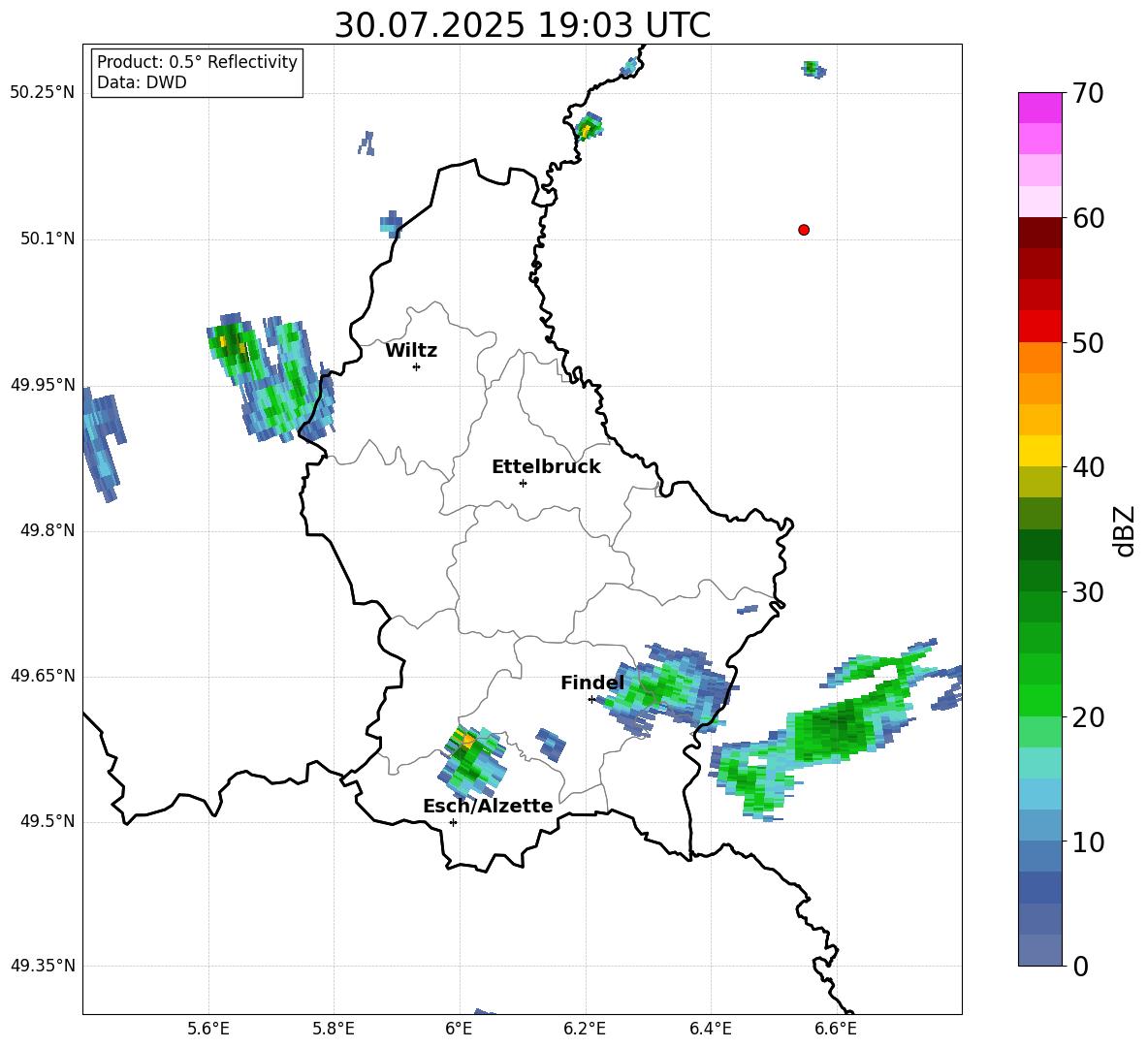The width and height of the screenshot is (1148, 1048).
Task: Click the Data: DWD text
Action: pos(142,82)
